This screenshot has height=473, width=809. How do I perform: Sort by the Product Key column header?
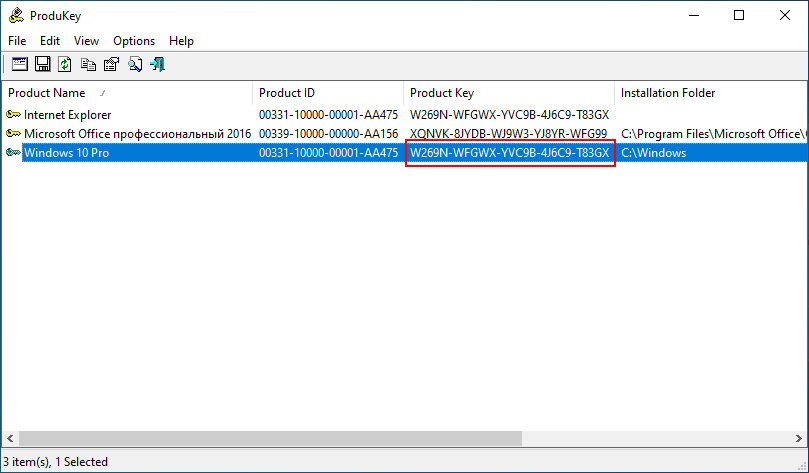[444, 93]
